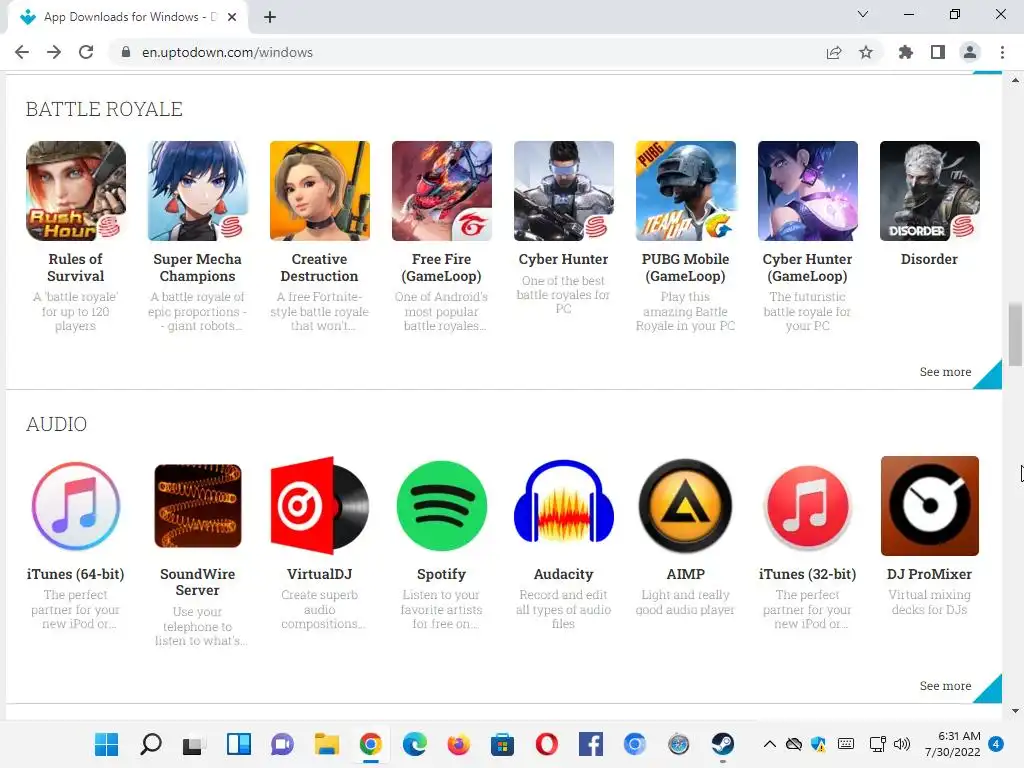Open the red iTunes (32-bit) icon
This screenshot has height=768, width=1024.
click(x=808, y=506)
